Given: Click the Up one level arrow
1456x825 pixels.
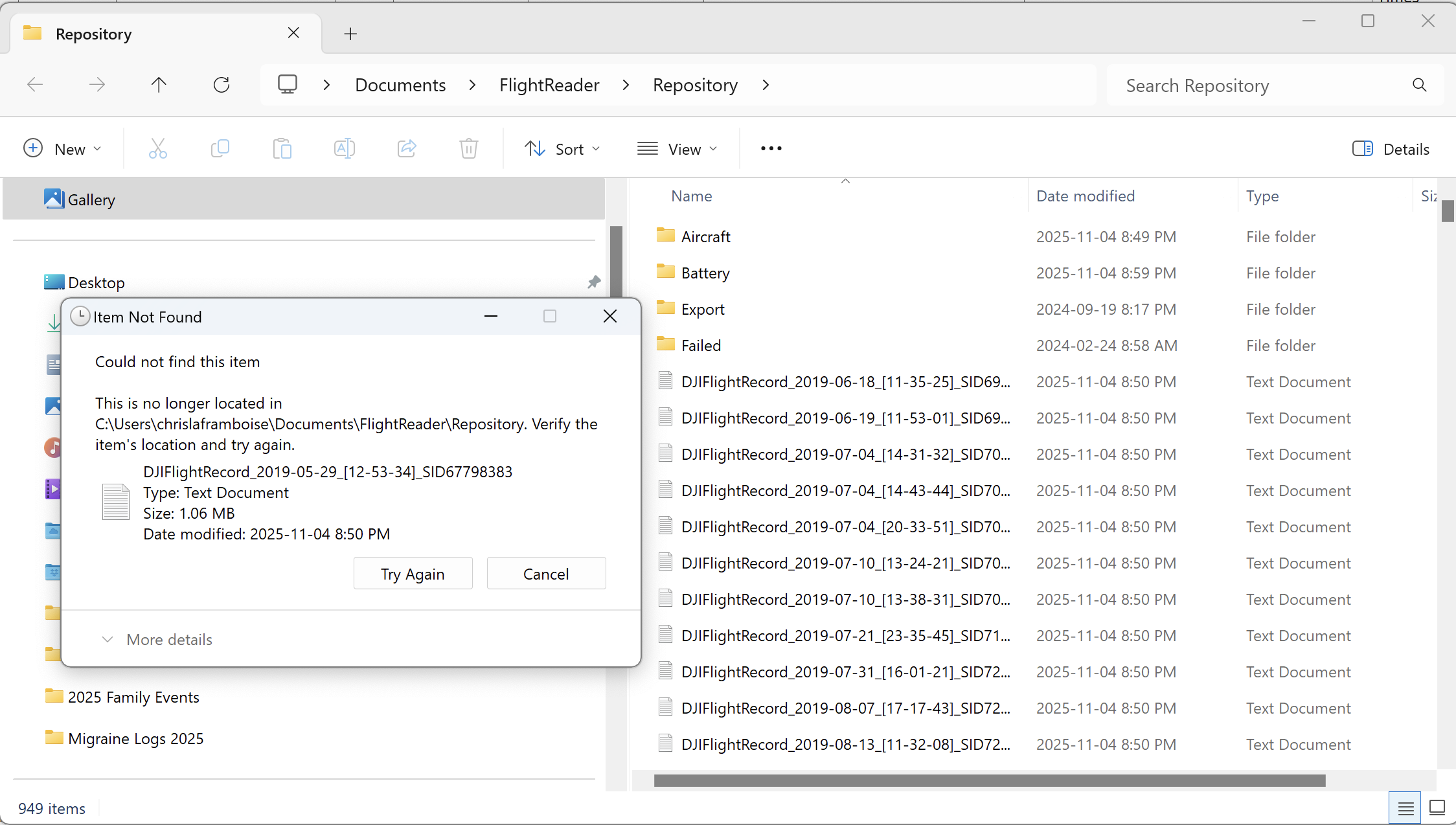Looking at the screenshot, I should click(159, 85).
